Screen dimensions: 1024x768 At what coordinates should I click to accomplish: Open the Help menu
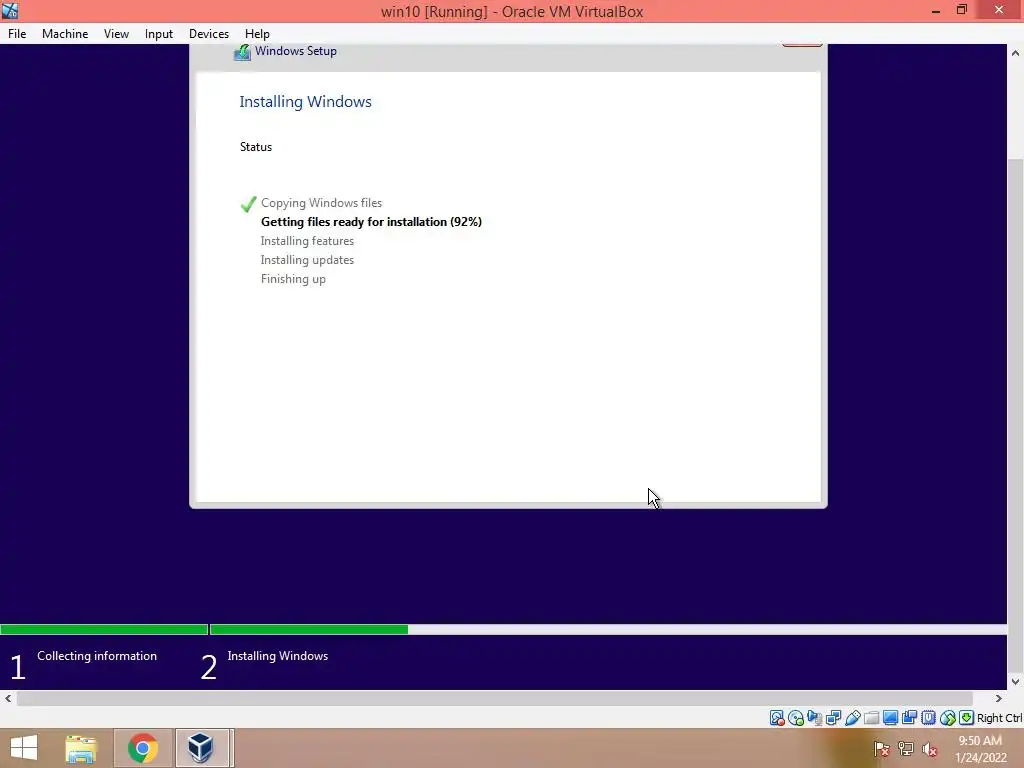pos(257,34)
